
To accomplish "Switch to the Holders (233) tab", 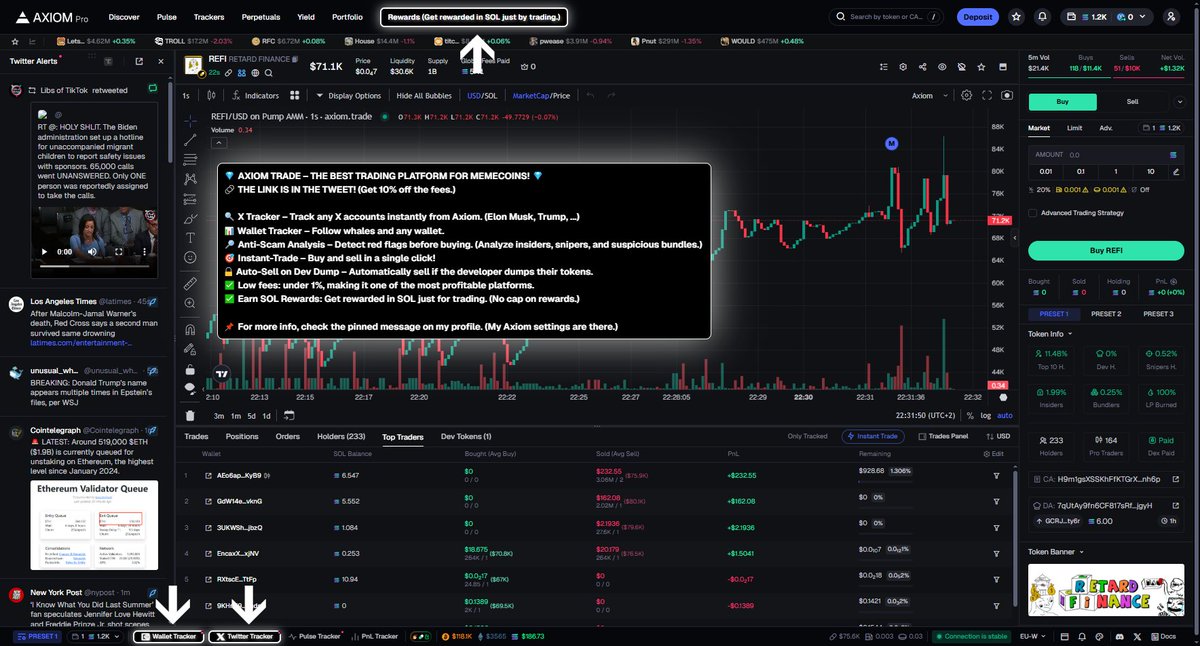I will pyautogui.click(x=343, y=436).
